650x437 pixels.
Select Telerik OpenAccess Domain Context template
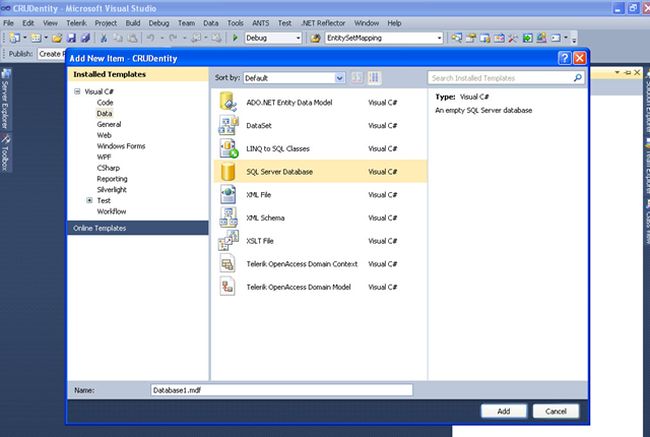pos(320,264)
